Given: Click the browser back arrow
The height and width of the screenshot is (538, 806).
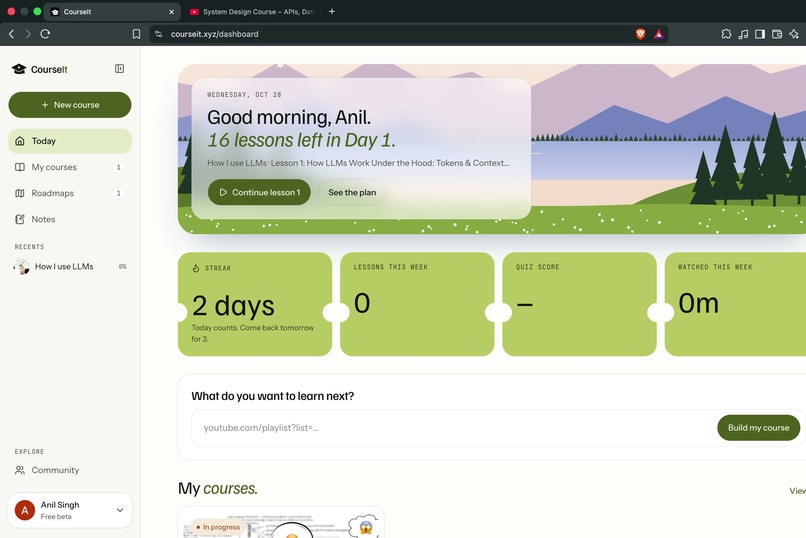Looking at the screenshot, I should click(x=11, y=34).
